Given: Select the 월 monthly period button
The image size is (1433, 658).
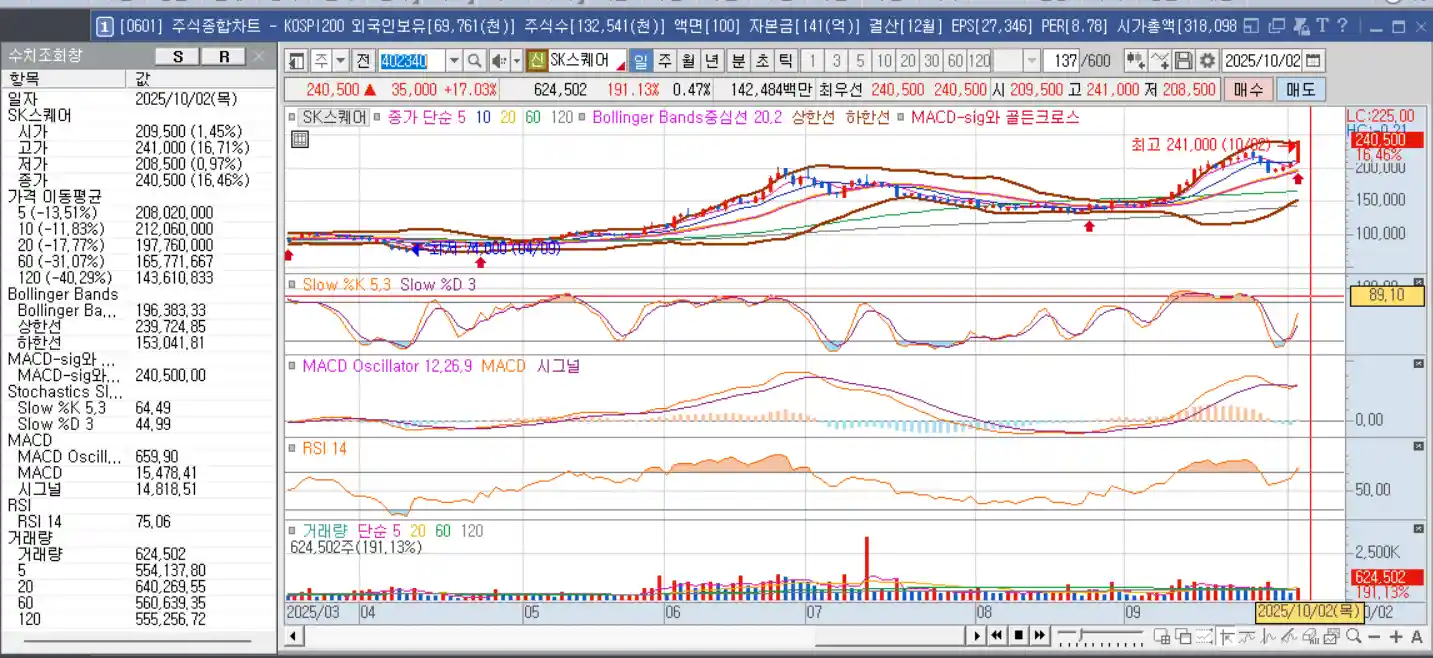Looking at the screenshot, I should [688, 61].
